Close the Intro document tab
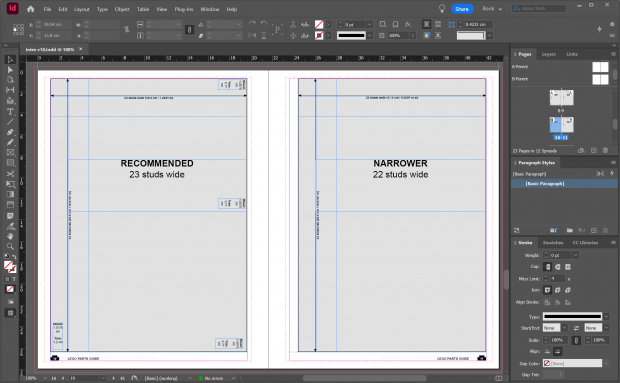This screenshot has width=620, height=383. pyautogui.click(x=81, y=49)
